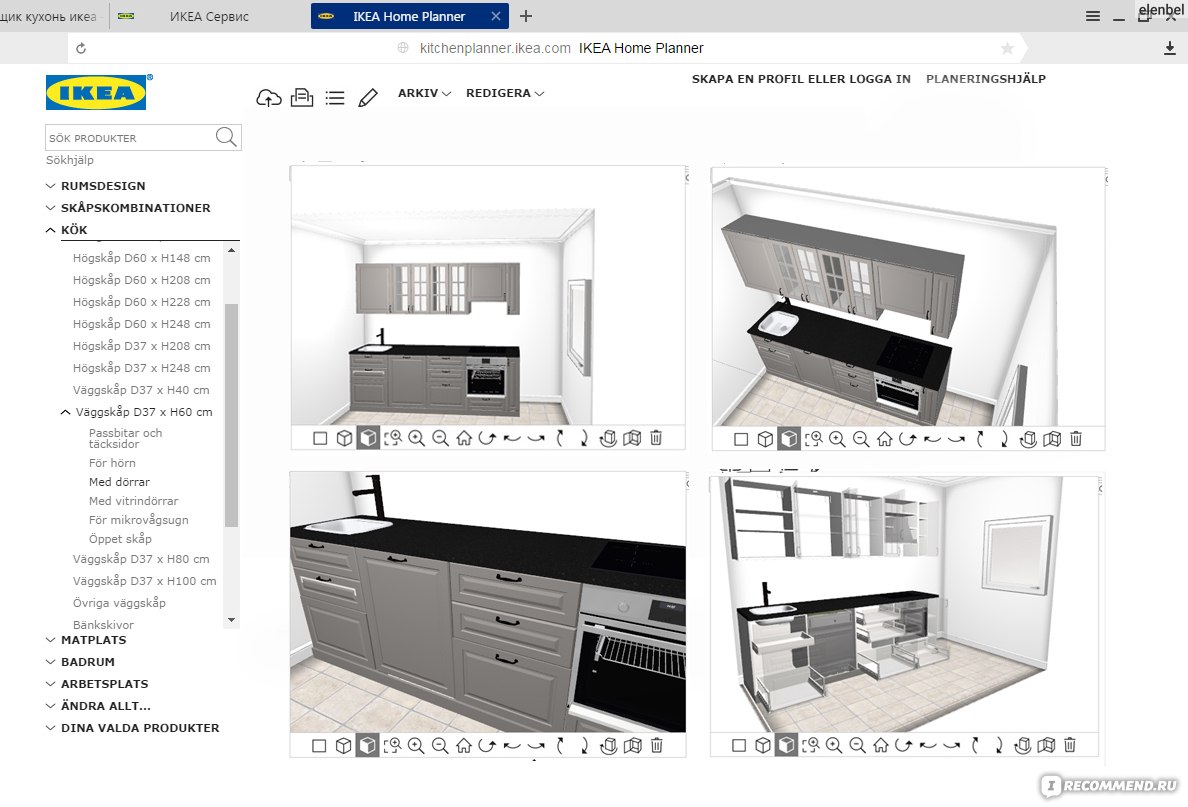Open the ARKIV menu
Image resolution: width=1188 pixels, height=807 pixels.
pyautogui.click(x=424, y=93)
